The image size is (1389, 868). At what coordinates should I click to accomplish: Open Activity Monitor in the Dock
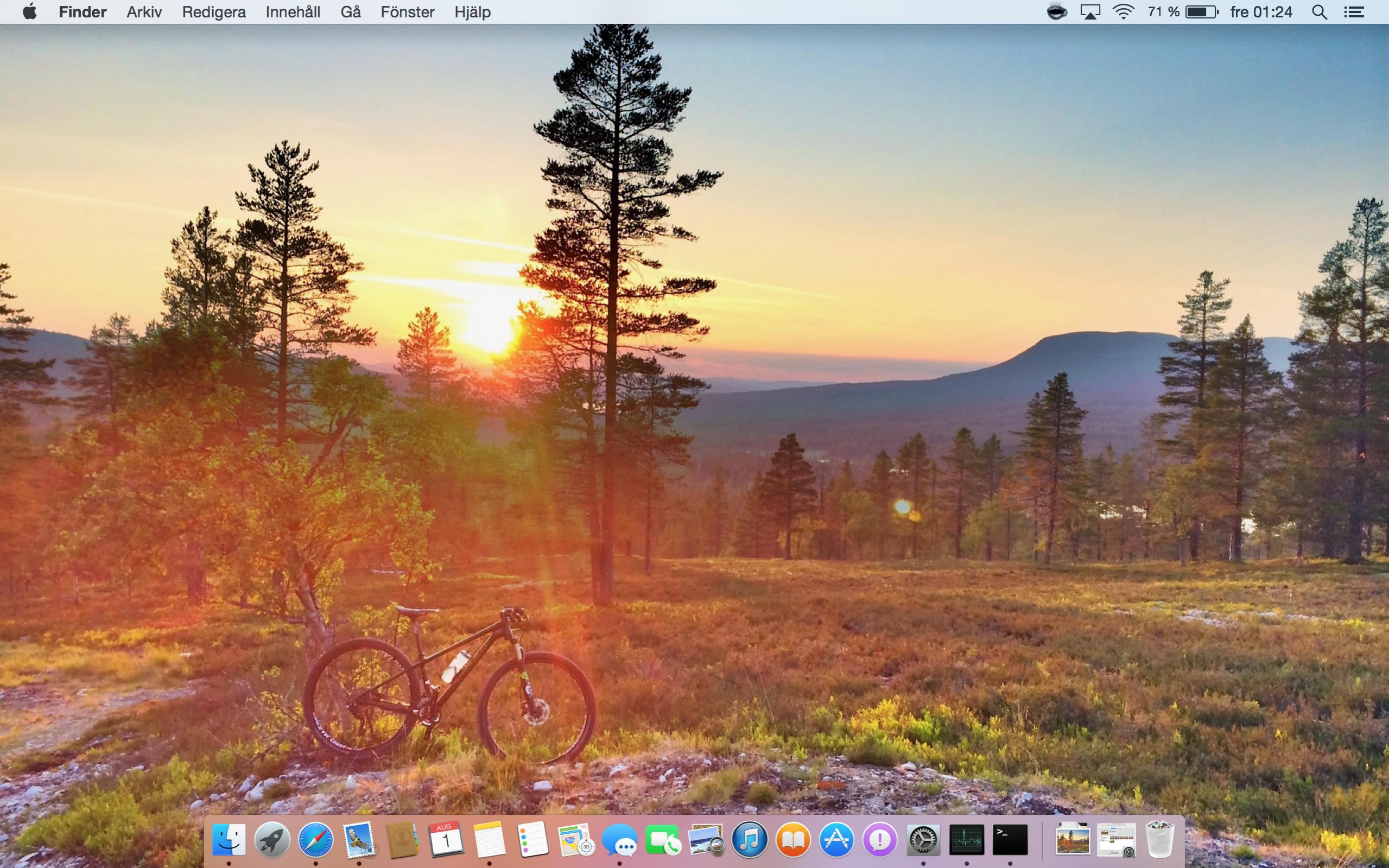(967, 840)
